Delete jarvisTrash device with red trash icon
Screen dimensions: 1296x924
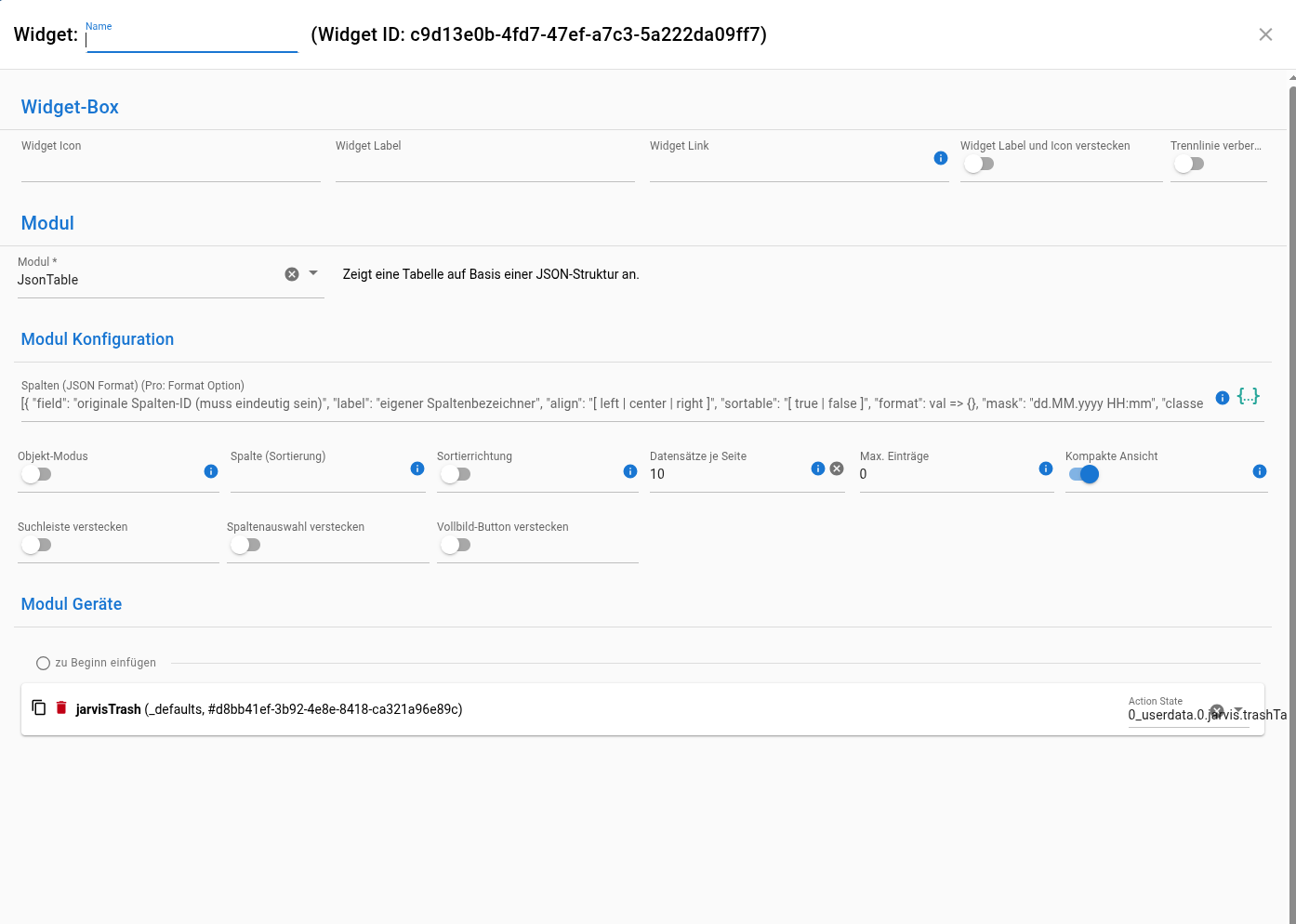pyautogui.click(x=61, y=707)
